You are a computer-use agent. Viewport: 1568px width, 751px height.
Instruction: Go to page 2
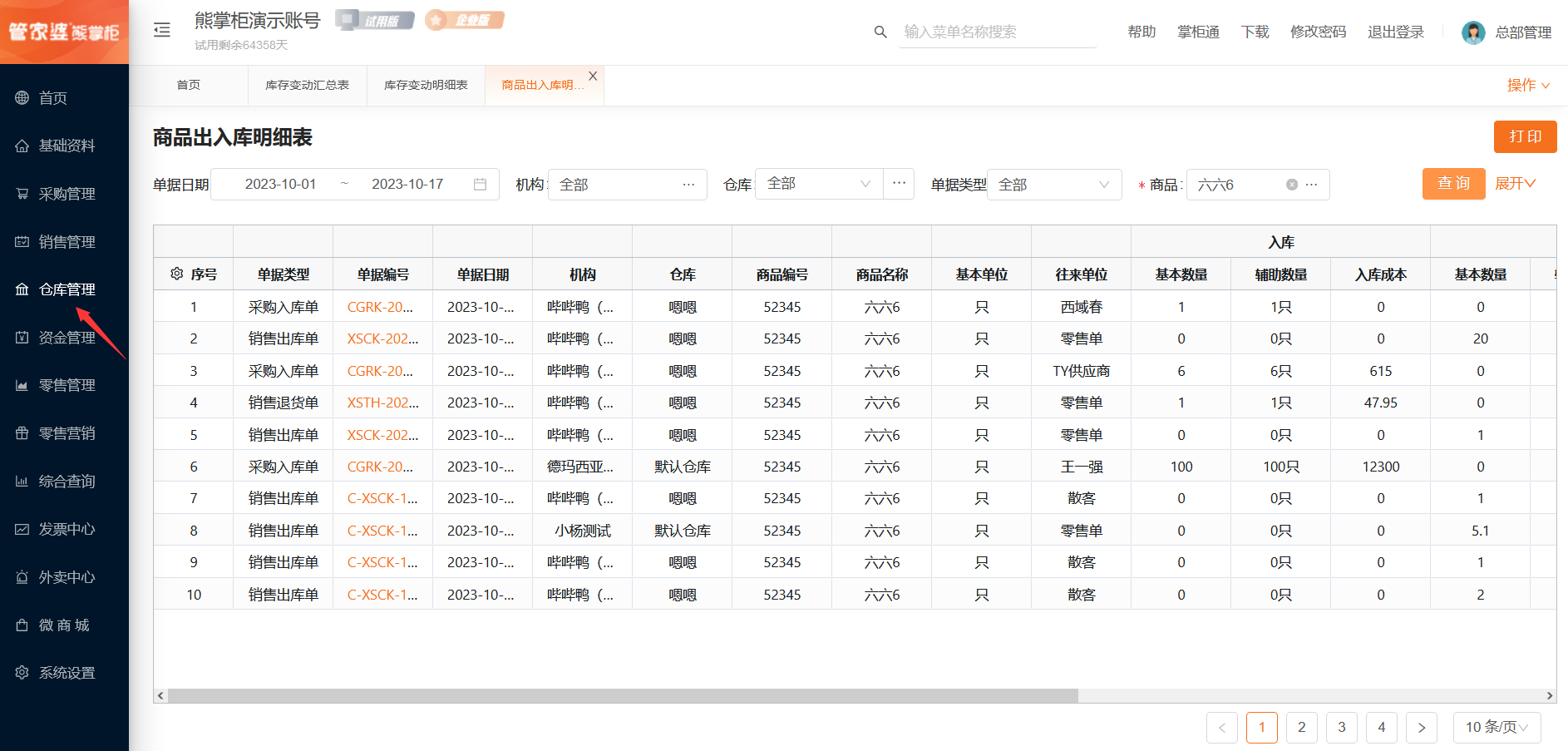[1301, 727]
